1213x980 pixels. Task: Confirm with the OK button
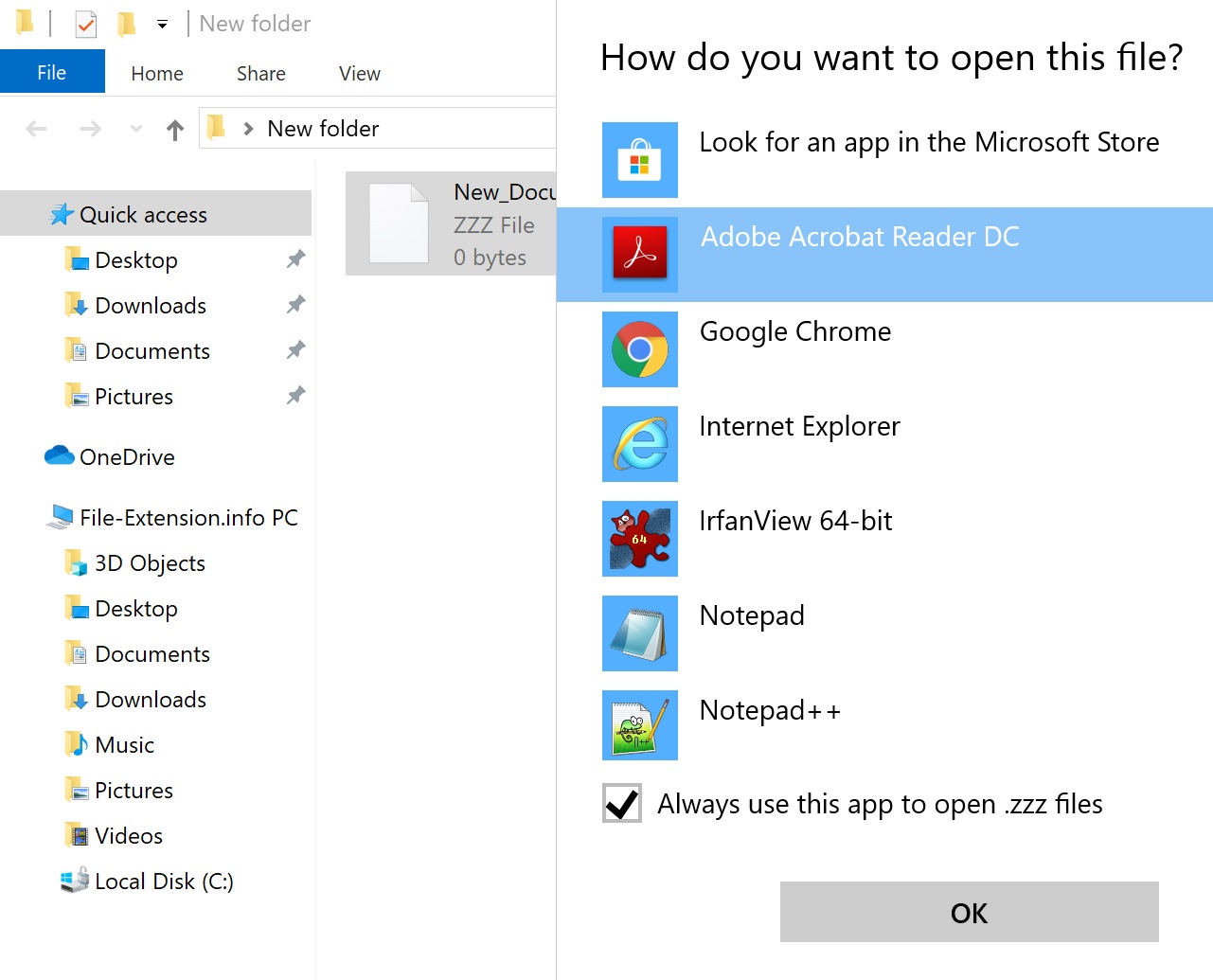click(969, 912)
